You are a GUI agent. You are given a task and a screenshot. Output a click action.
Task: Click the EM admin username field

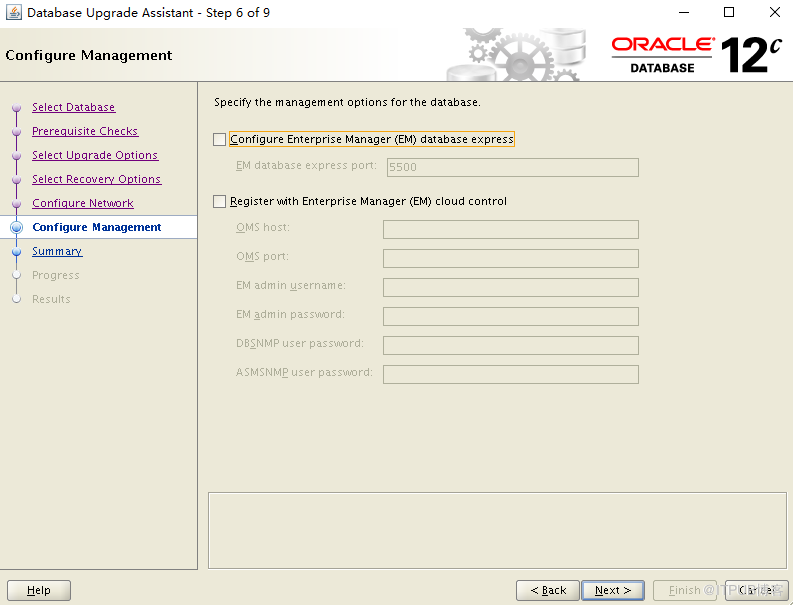coord(511,287)
